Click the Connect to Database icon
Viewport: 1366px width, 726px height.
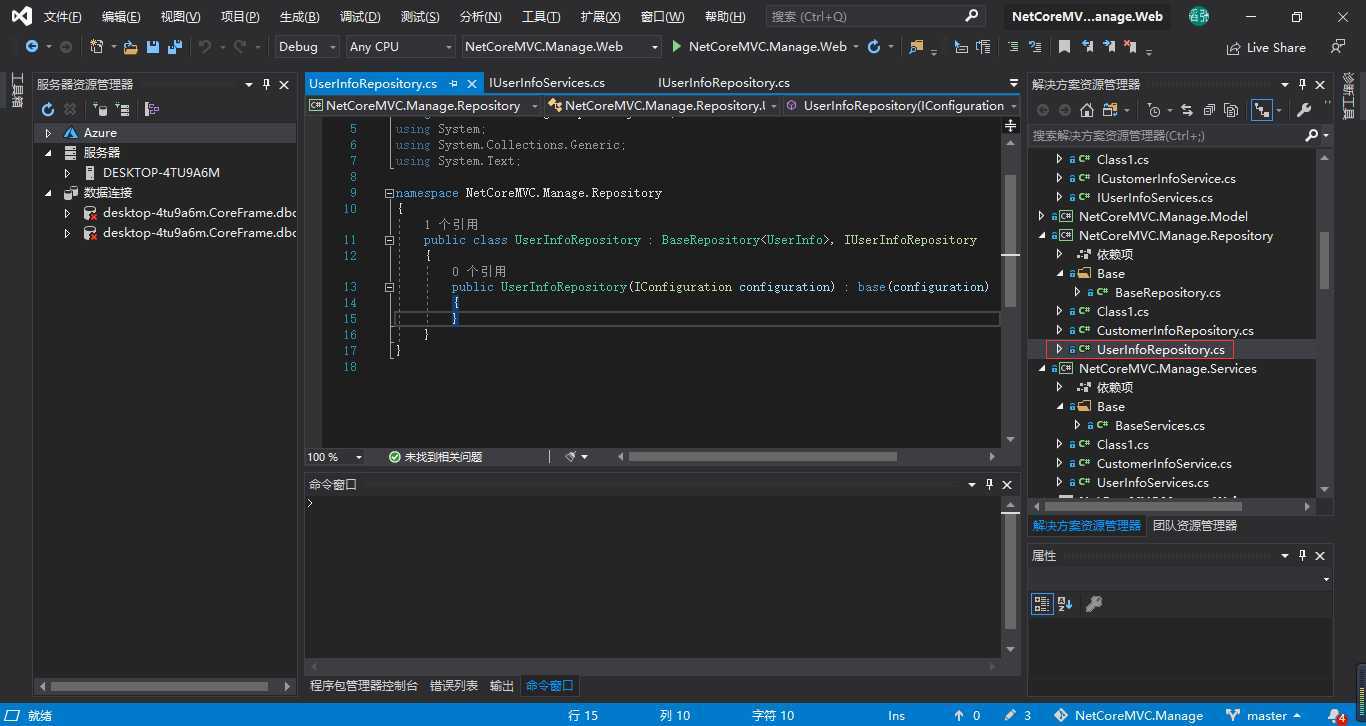99,109
